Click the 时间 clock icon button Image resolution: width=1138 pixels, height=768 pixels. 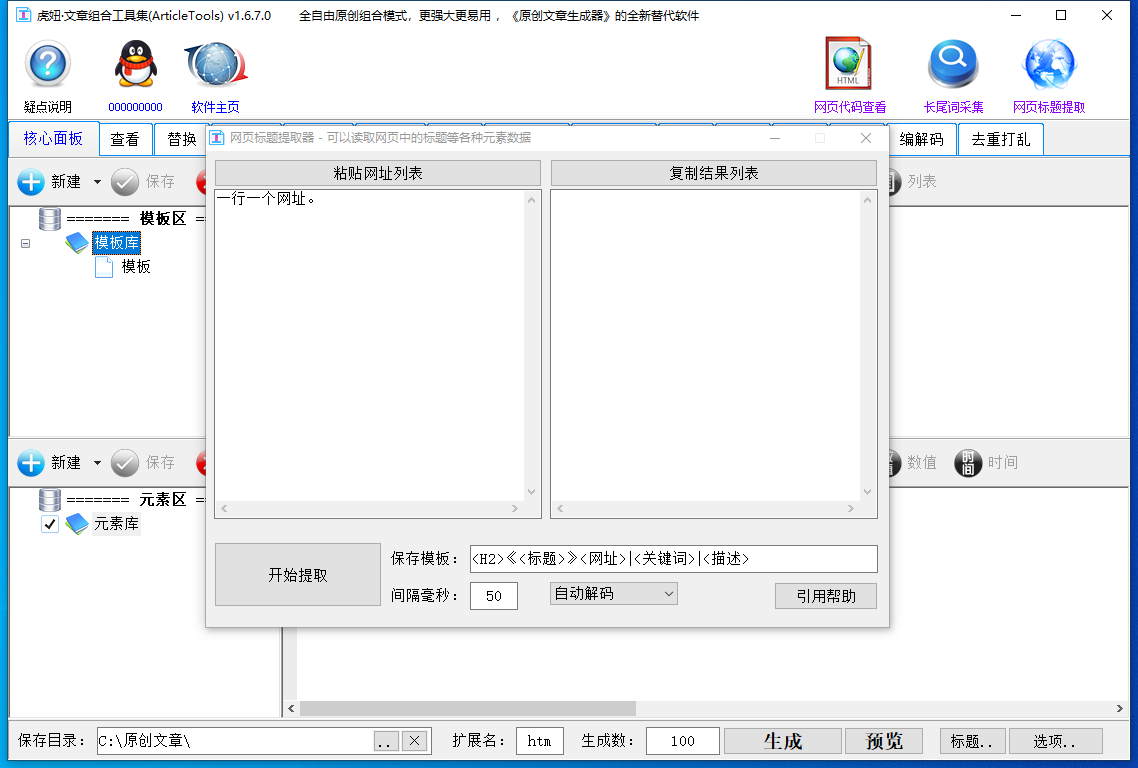(967, 462)
